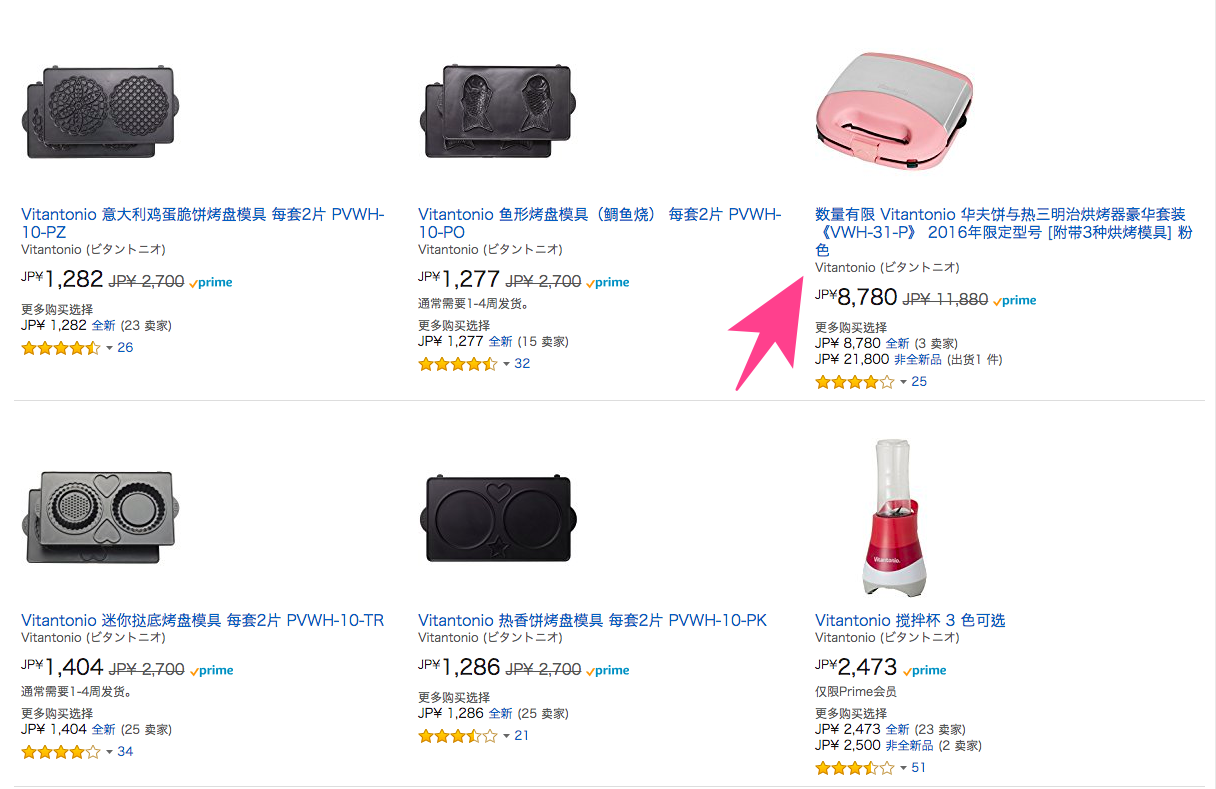This screenshot has height=789, width=1216.
Task: Click the 25 reviews count link
Action: 919,381
